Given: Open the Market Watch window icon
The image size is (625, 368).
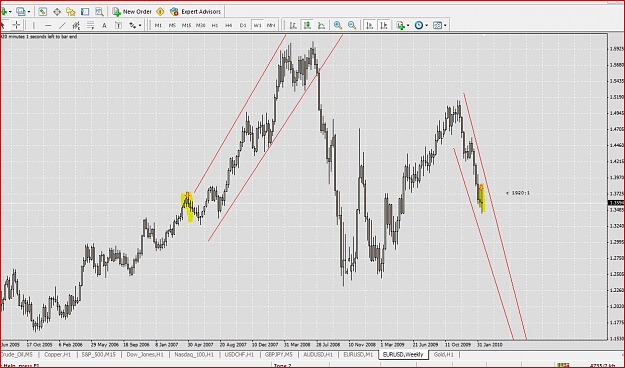Looking at the screenshot, I should 43,12.
